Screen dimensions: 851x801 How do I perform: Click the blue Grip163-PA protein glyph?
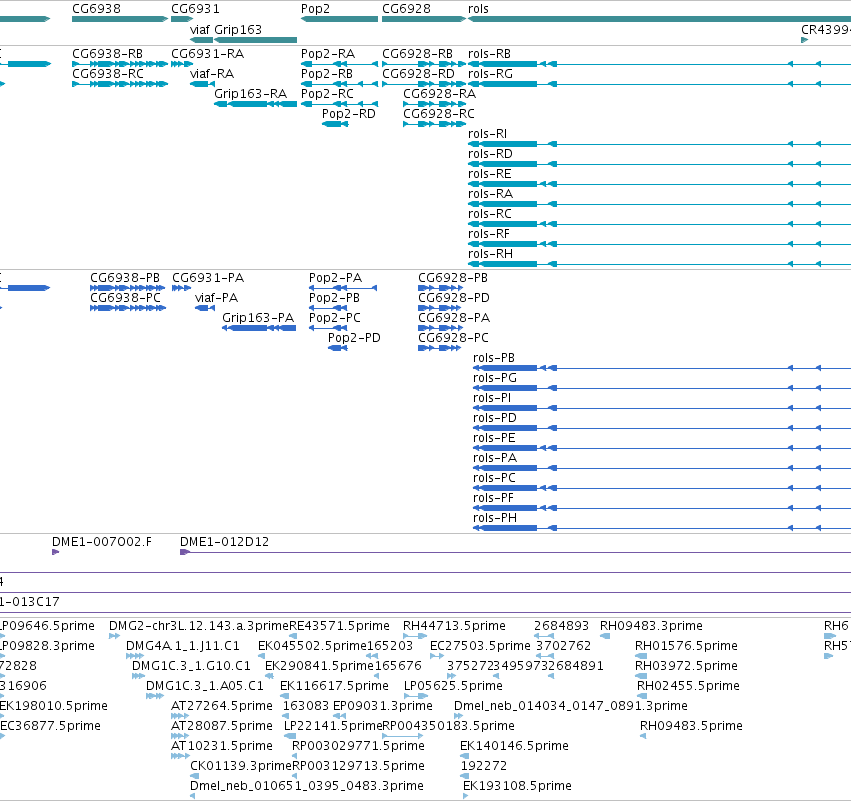point(259,328)
